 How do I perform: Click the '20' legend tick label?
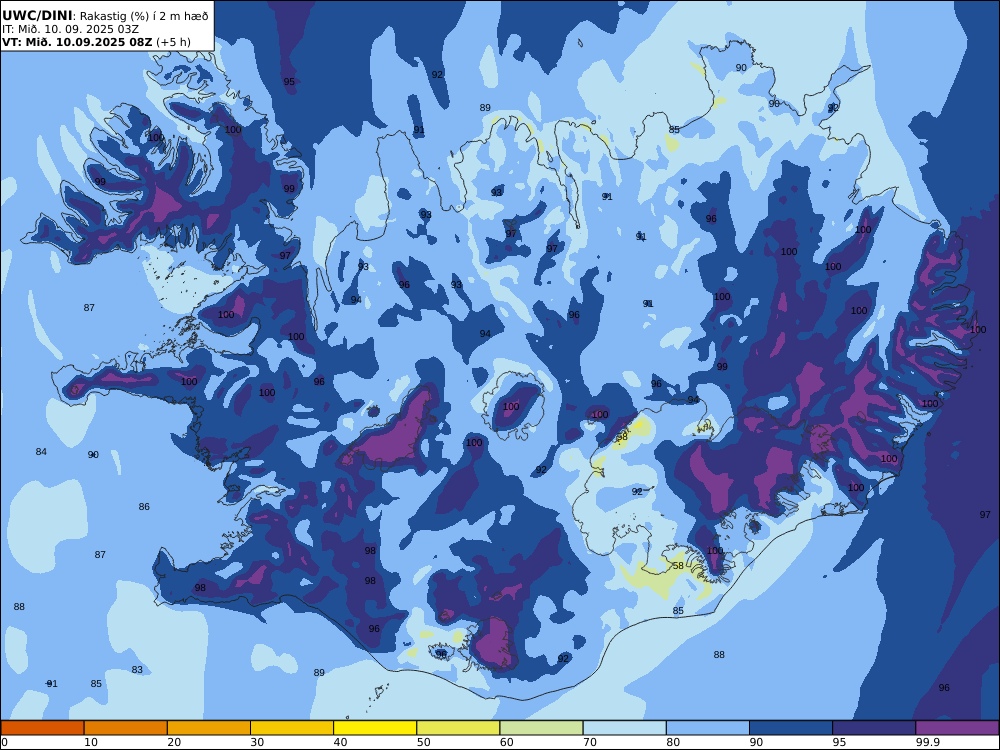[x=174, y=742]
